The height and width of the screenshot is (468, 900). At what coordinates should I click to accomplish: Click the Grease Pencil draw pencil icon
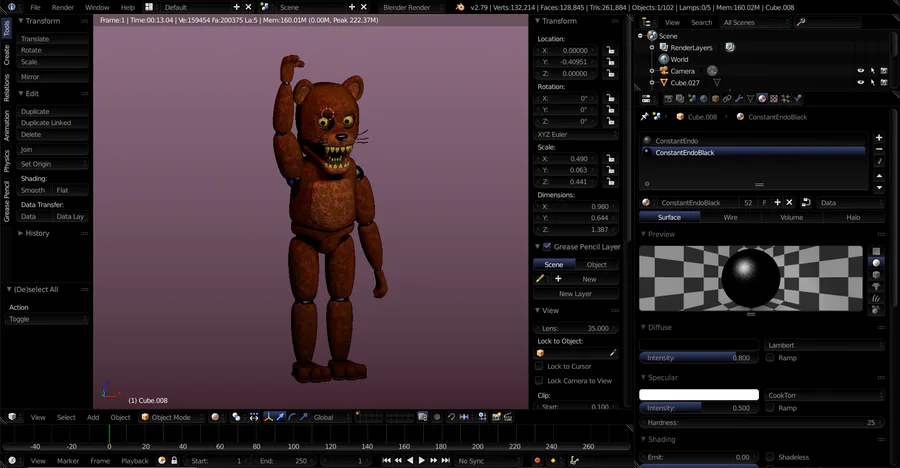(x=540, y=279)
